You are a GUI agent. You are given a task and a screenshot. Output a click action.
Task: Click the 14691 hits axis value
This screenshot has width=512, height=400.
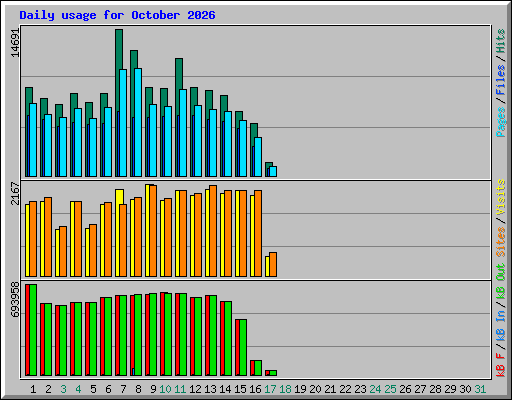point(15,43)
